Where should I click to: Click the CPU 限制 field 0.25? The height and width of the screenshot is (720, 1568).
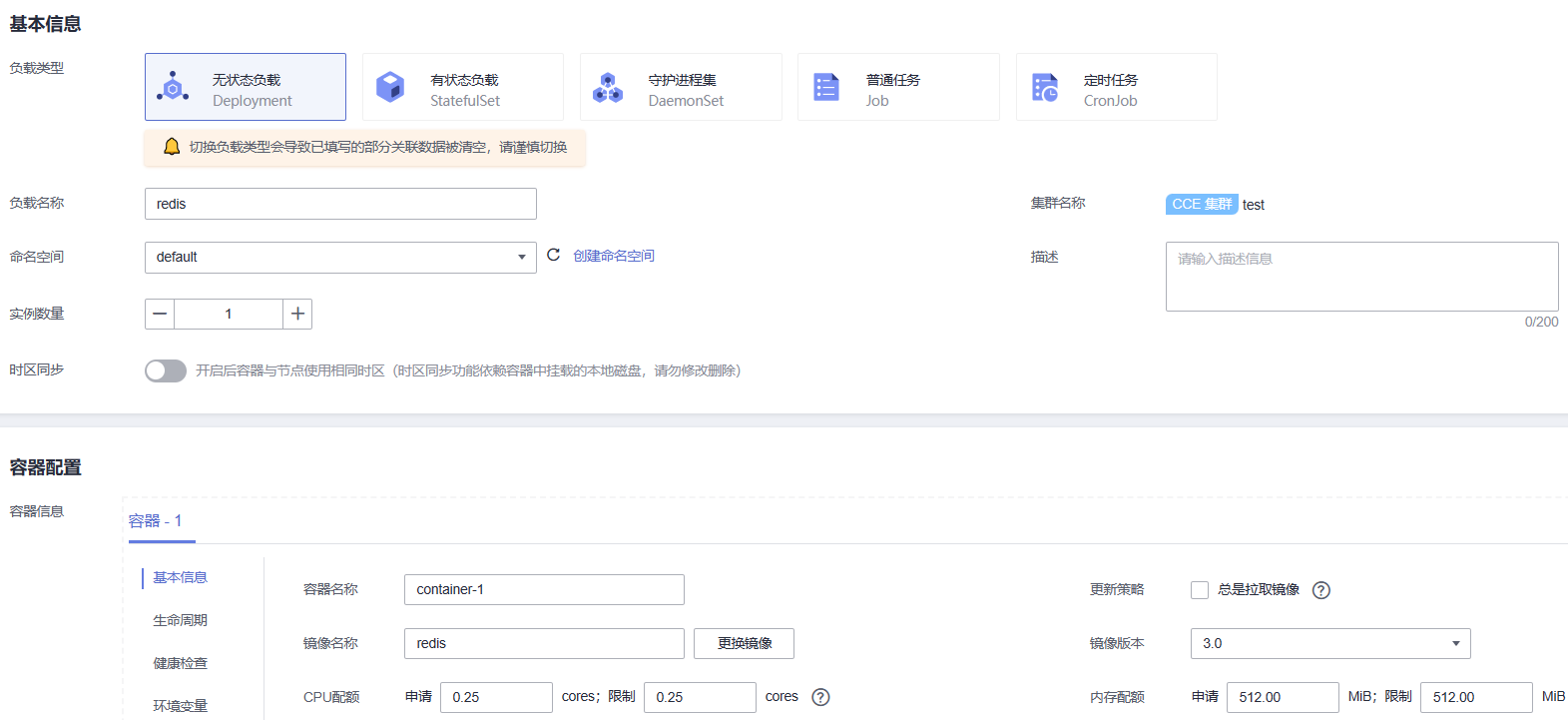click(700, 697)
